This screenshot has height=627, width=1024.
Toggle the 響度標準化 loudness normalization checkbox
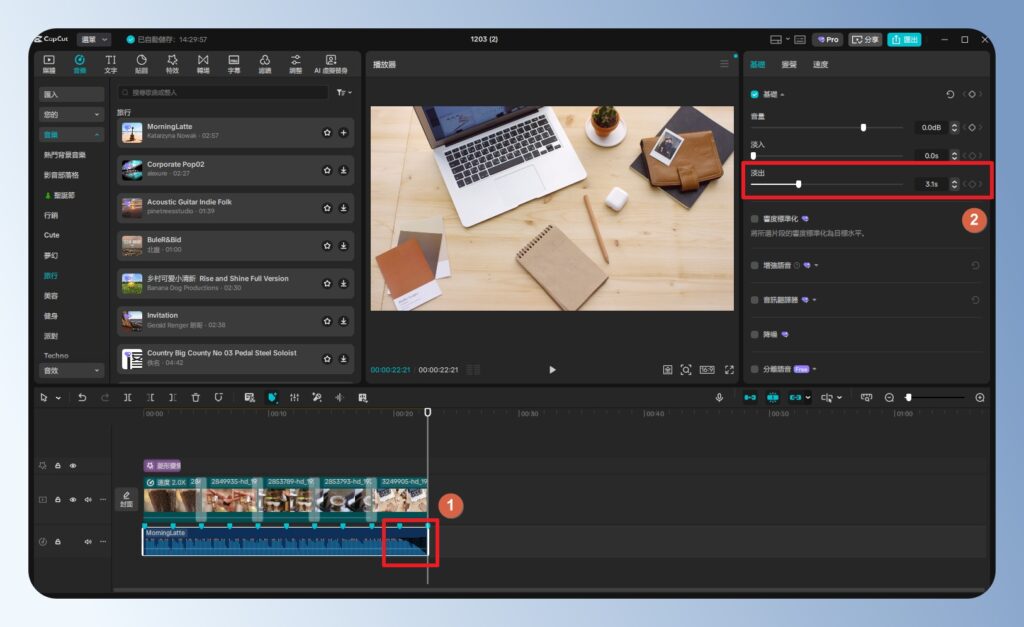[755, 218]
